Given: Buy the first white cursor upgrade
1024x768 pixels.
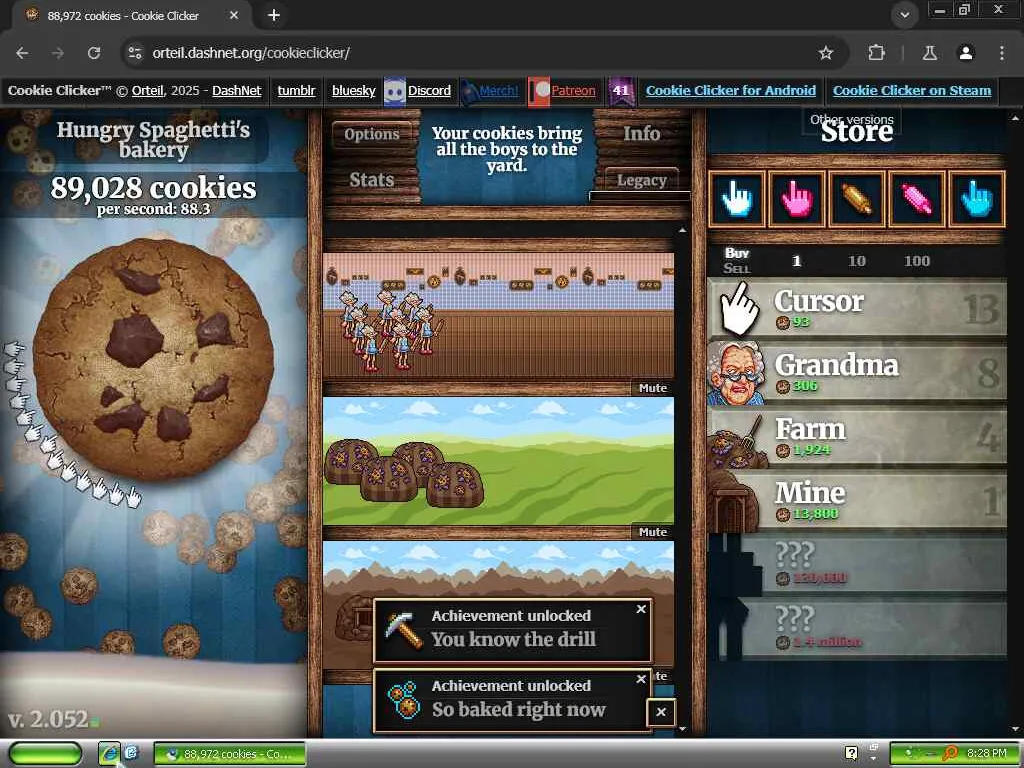Looking at the screenshot, I should tap(737, 199).
